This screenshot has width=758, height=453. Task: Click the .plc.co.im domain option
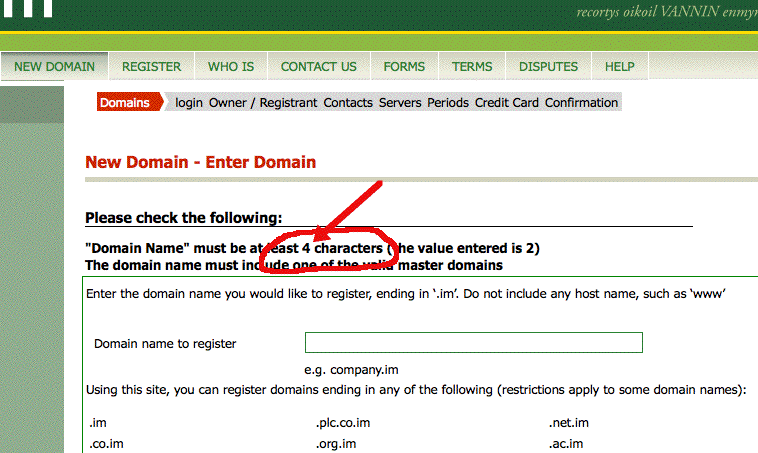click(342, 423)
